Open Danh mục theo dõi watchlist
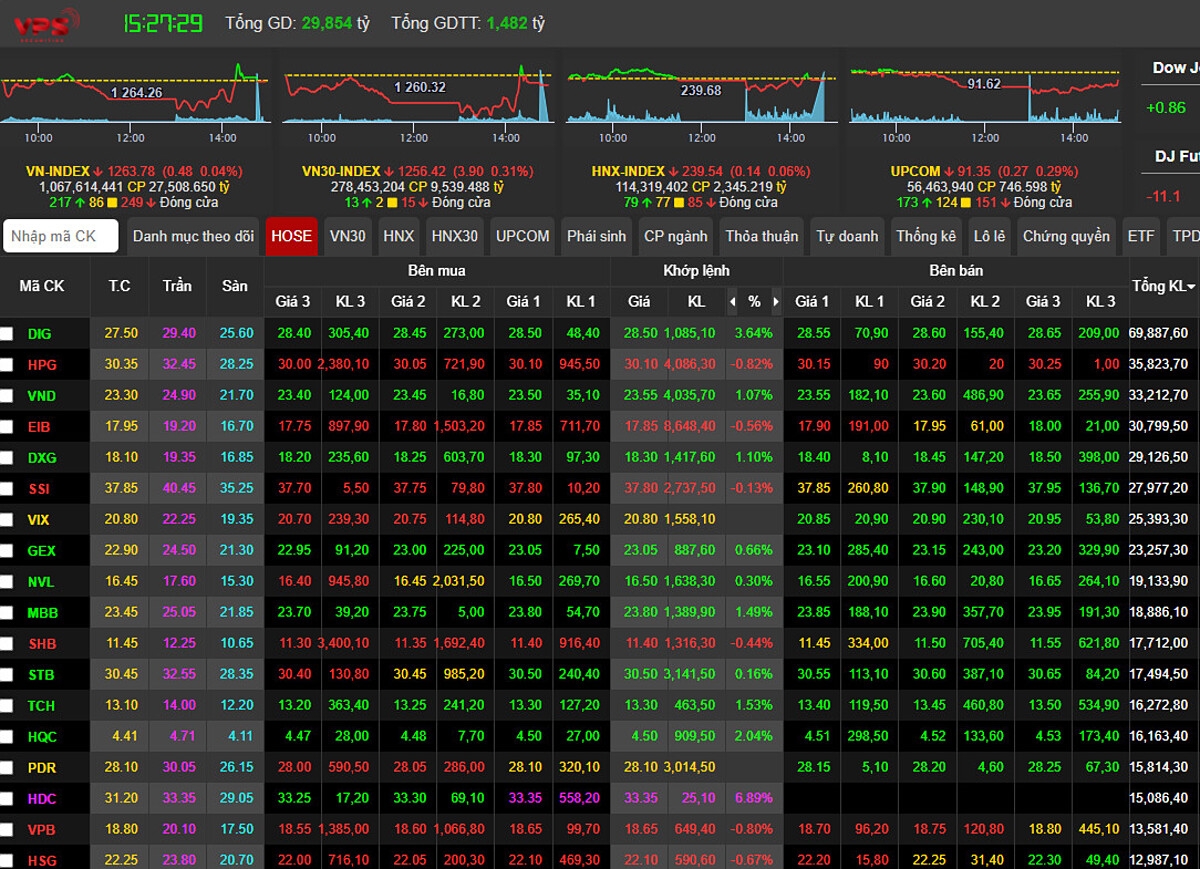 pyautogui.click(x=193, y=237)
